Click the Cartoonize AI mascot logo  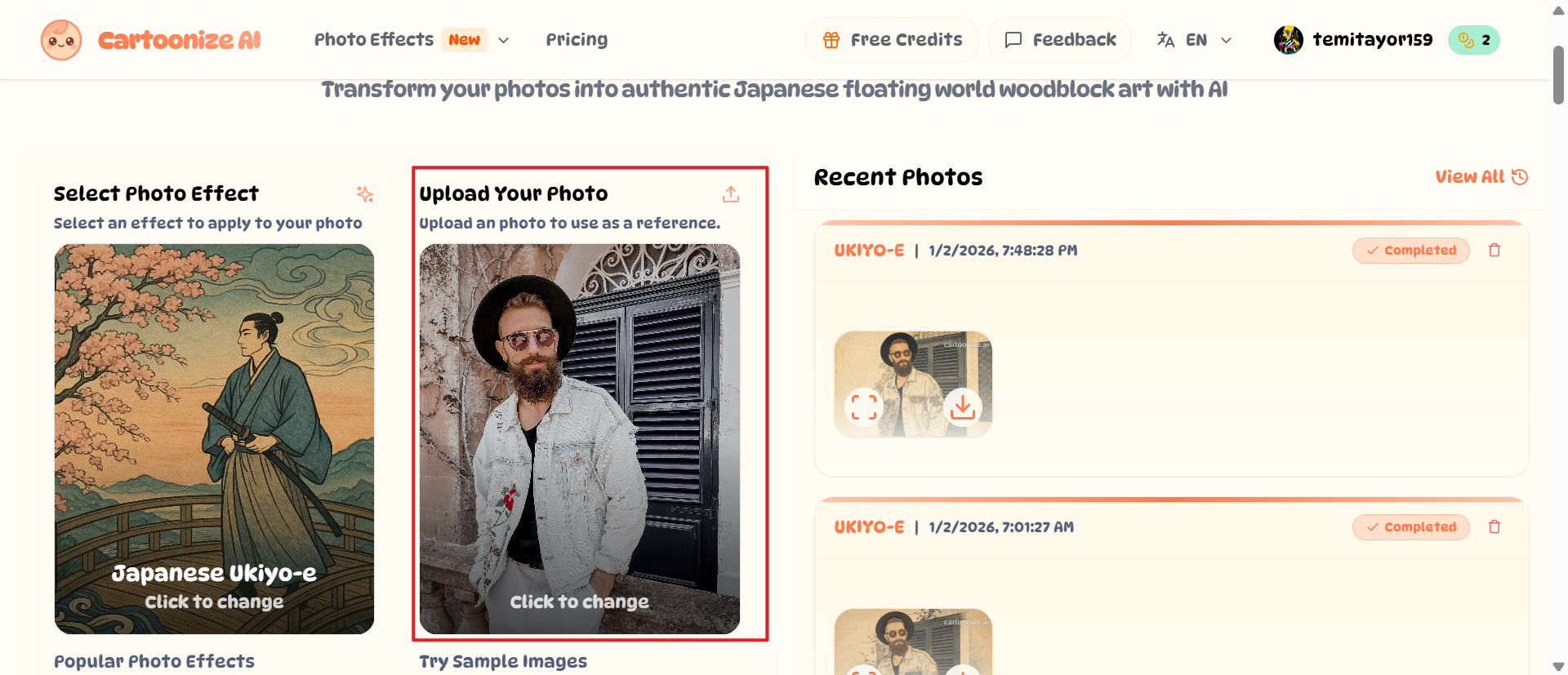(x=61, y=40)
